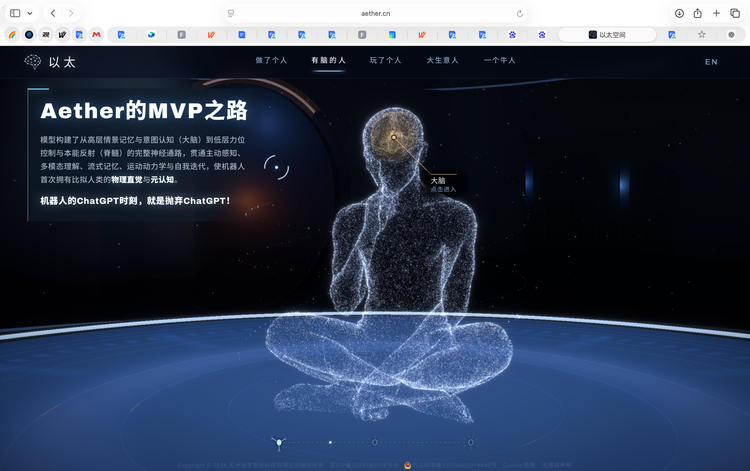The image size is (750, 471).
Task: Click the Aether brain logo
Action: 33,62
